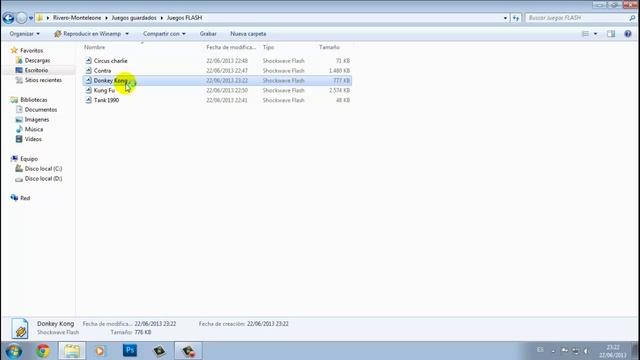Viewport: 640px width, 360px height.
Task: Click the Circus charlie file icon
Action: pos(89,61)
